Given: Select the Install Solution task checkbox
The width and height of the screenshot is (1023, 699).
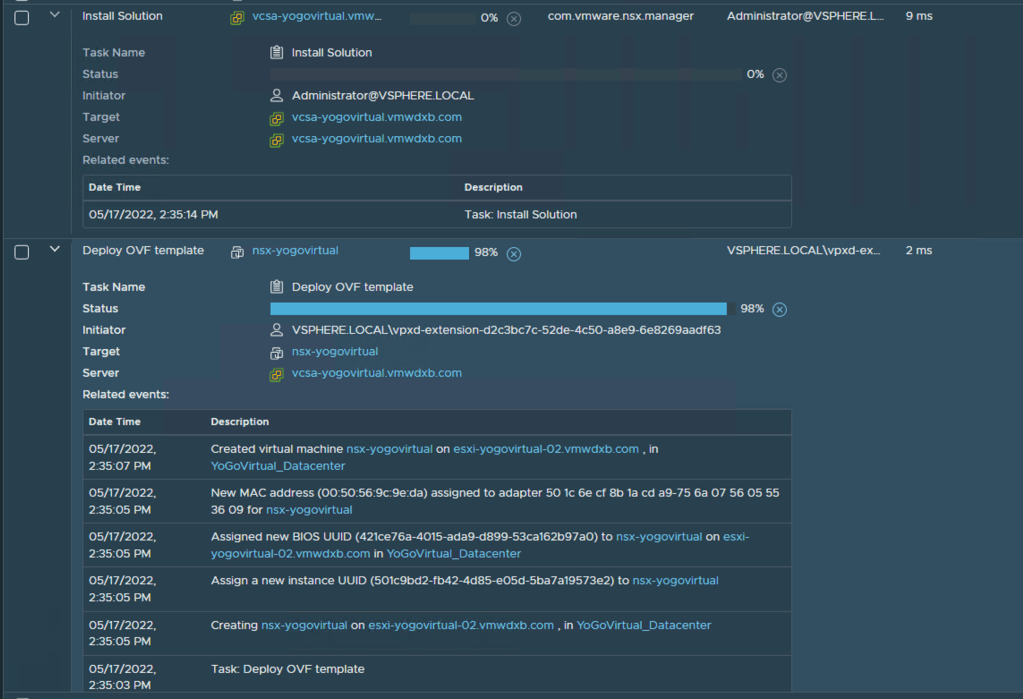Looking at the screenshot, I should 22,17.
